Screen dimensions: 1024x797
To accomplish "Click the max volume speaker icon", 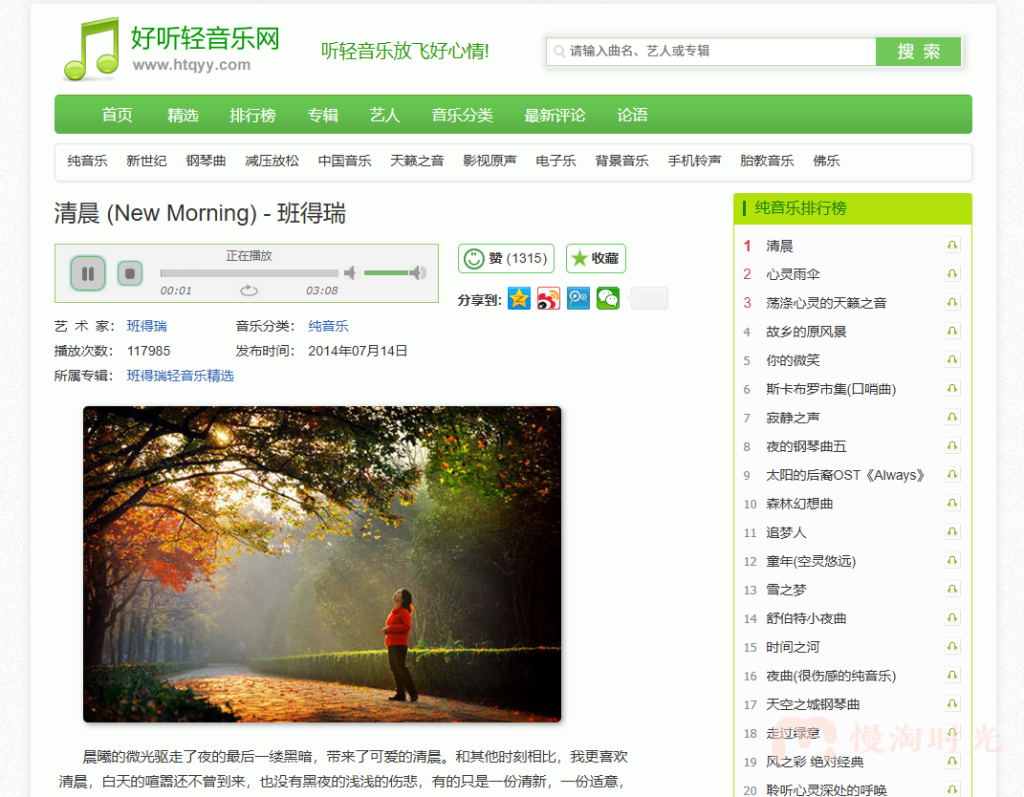I will 418,272.
